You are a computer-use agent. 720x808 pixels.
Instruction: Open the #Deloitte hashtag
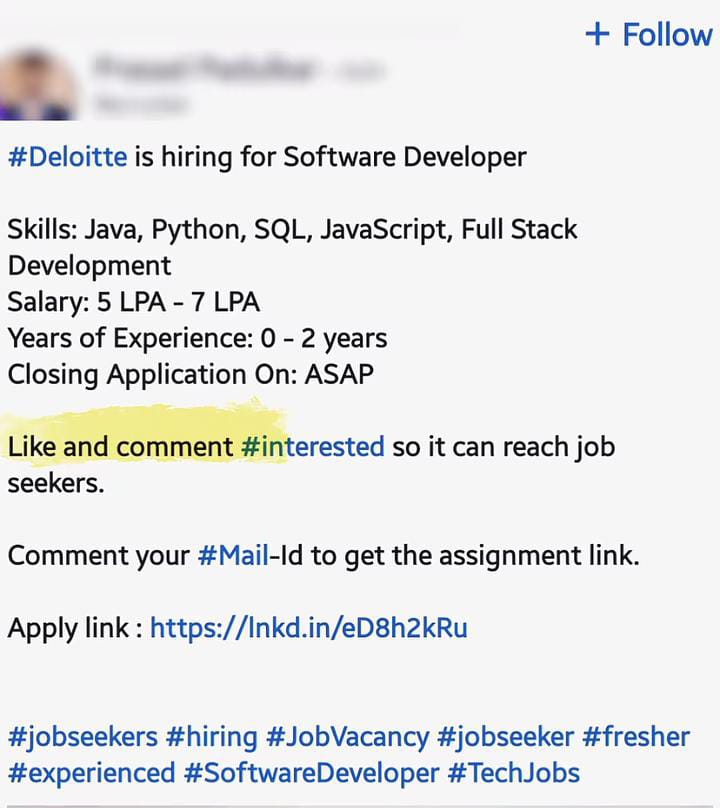click(65, 157)
